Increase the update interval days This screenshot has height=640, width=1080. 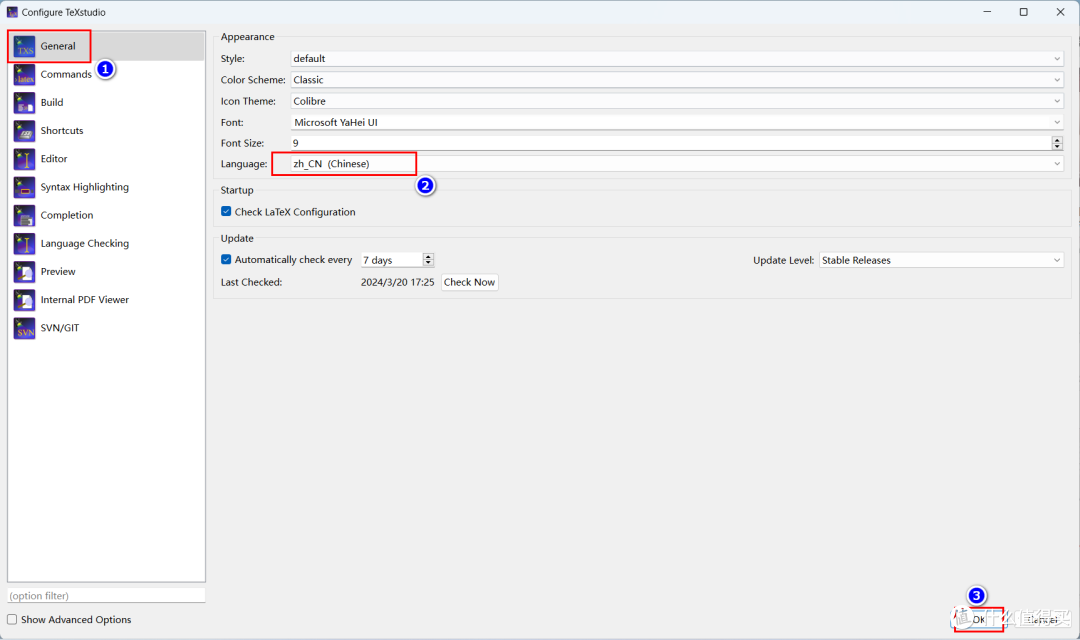428,256
